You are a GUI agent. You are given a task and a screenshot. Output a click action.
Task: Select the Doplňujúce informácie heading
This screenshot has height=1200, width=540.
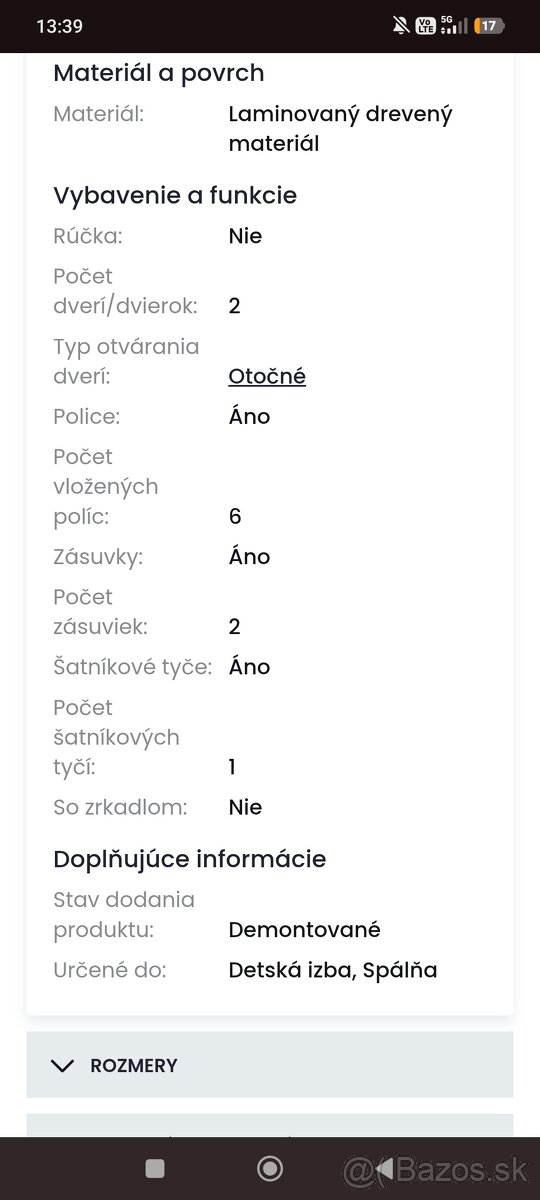tap(190, 859)
